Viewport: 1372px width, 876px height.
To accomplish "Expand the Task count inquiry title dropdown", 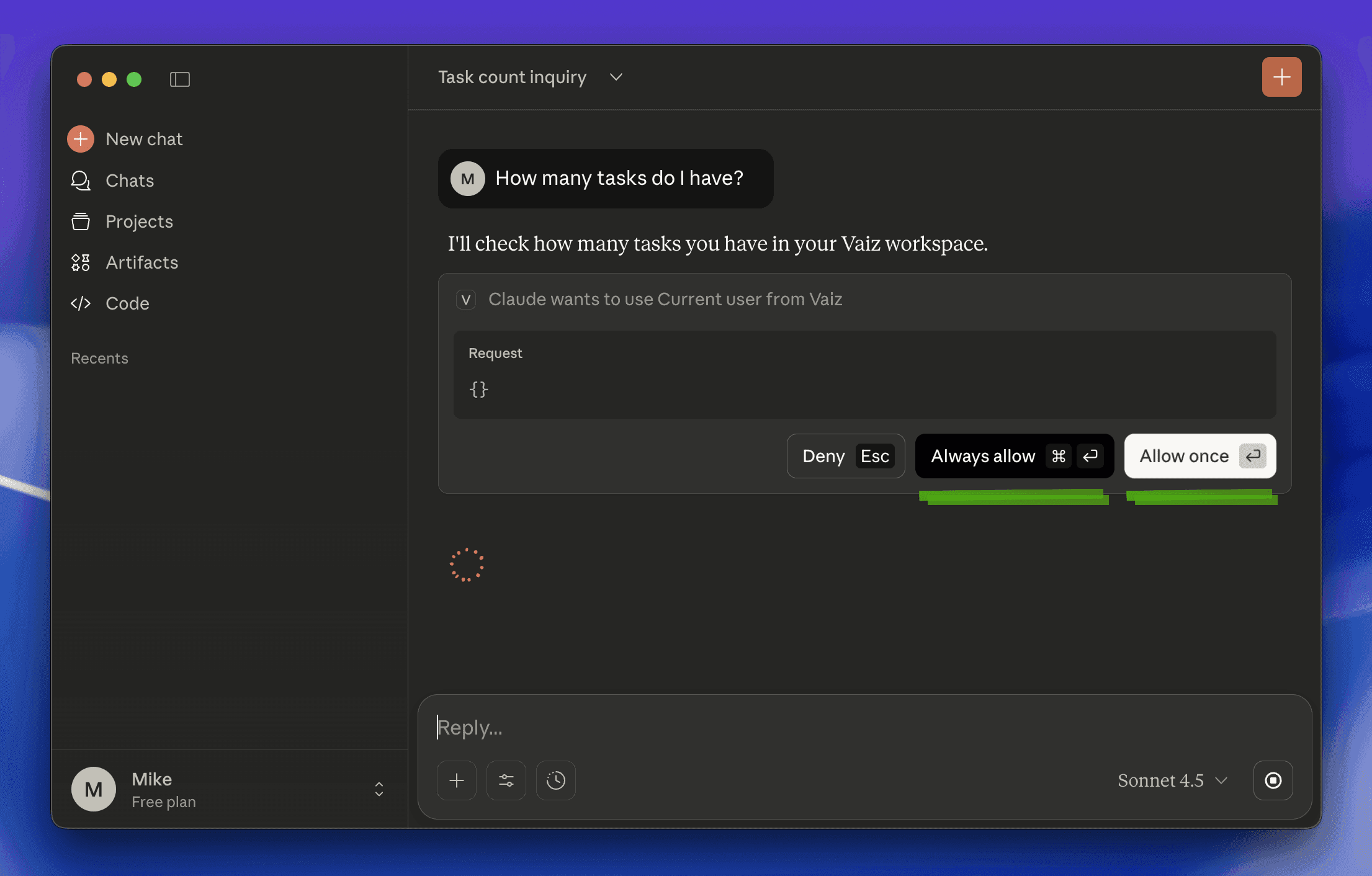I will [616, 77].
